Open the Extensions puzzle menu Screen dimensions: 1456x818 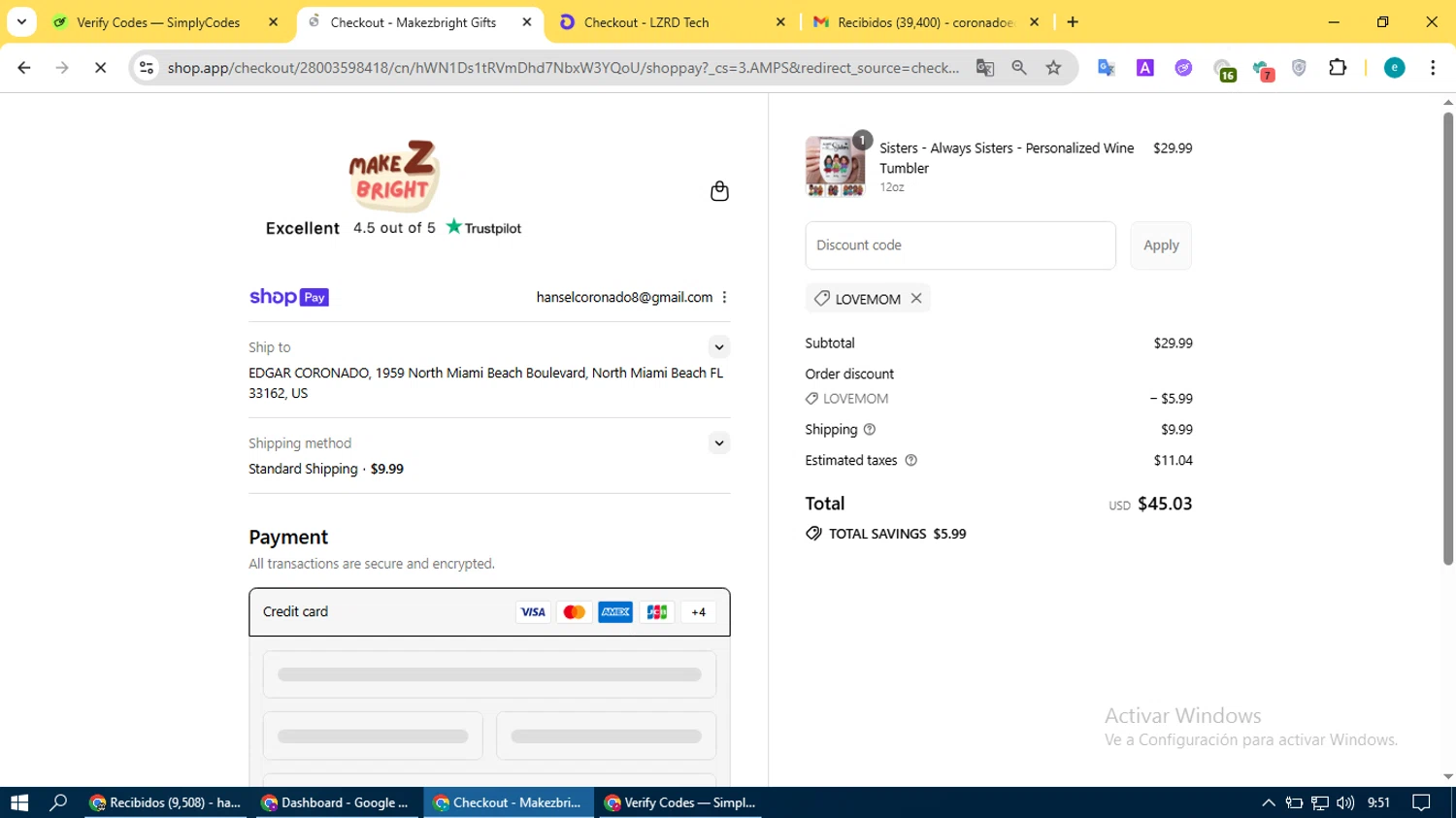coord(1338,68)
